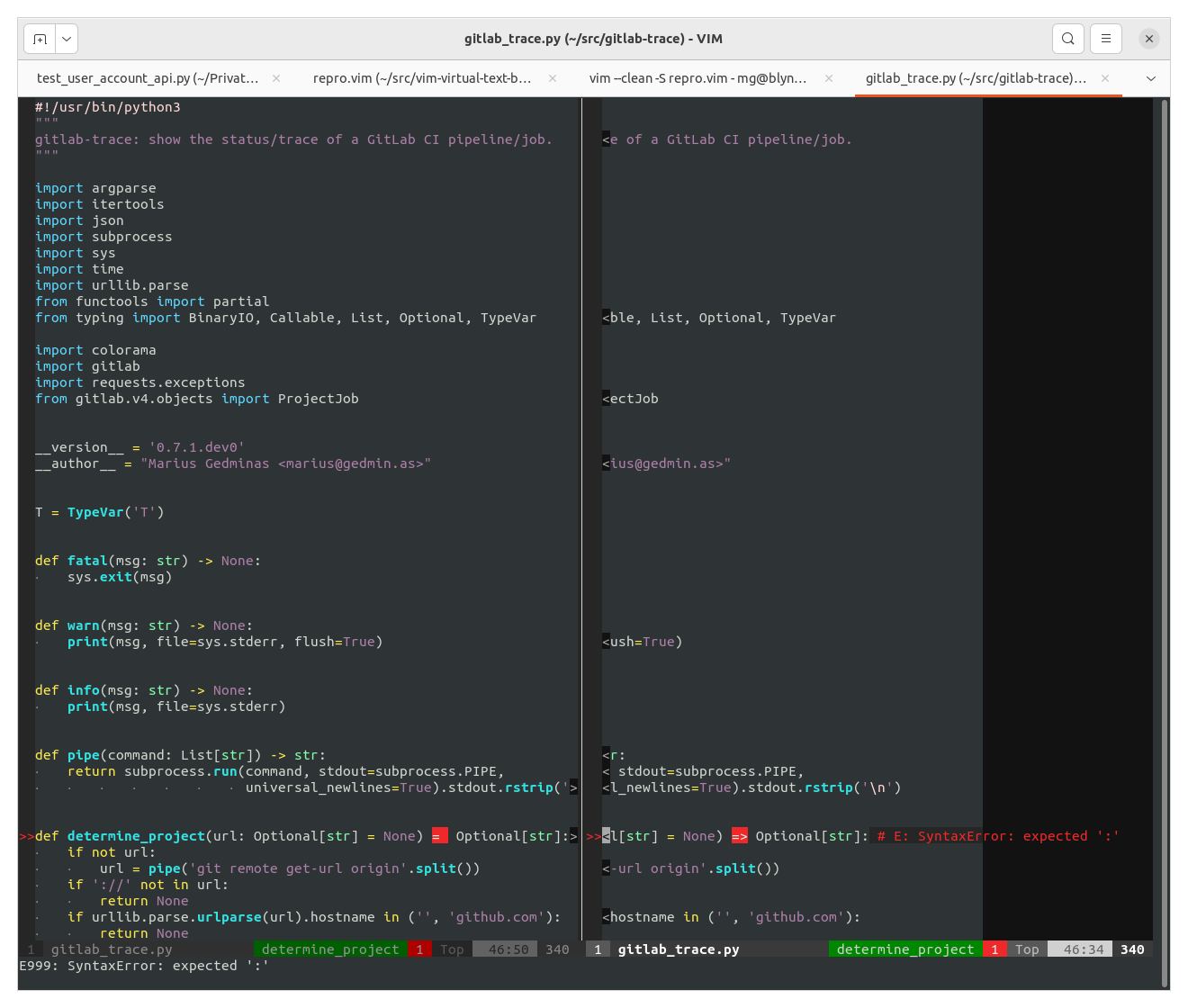1188x1008 pixels.
Task: Close the repro.vim tab
Action: (x=553, y=78)
